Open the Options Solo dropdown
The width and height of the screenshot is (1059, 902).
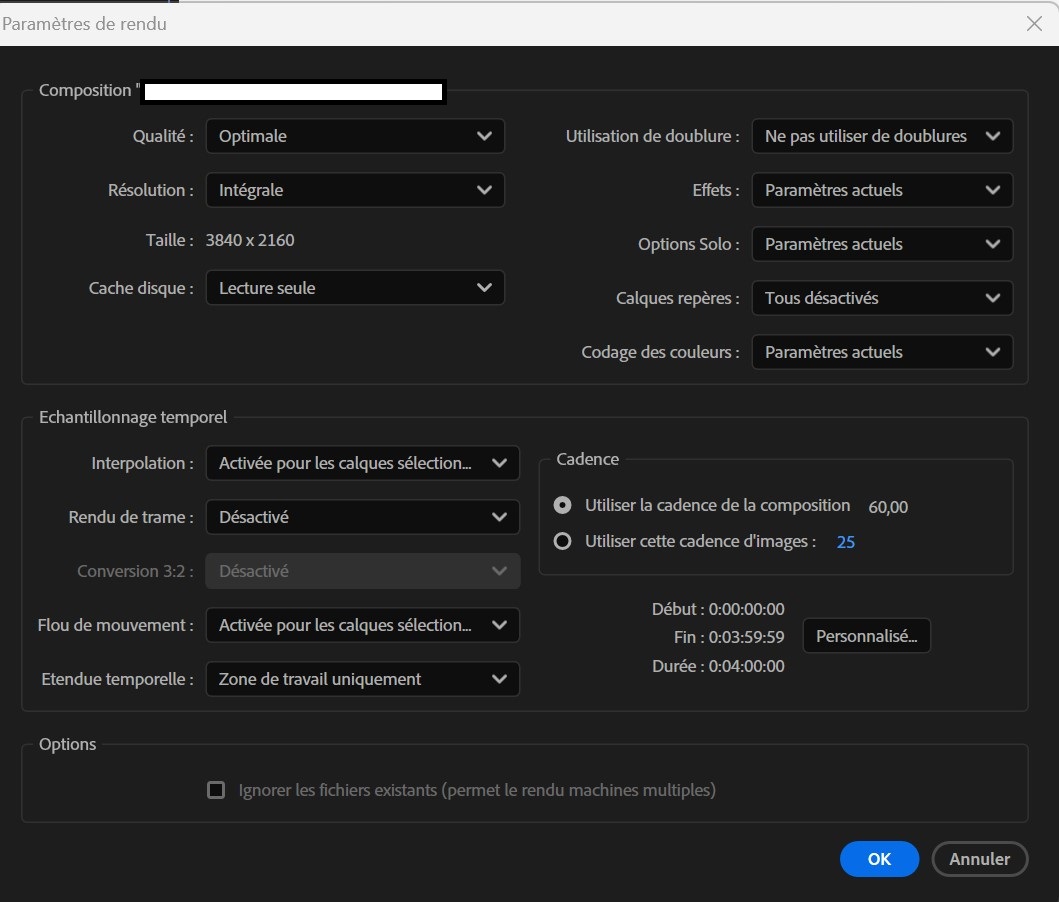coord(881,244)
